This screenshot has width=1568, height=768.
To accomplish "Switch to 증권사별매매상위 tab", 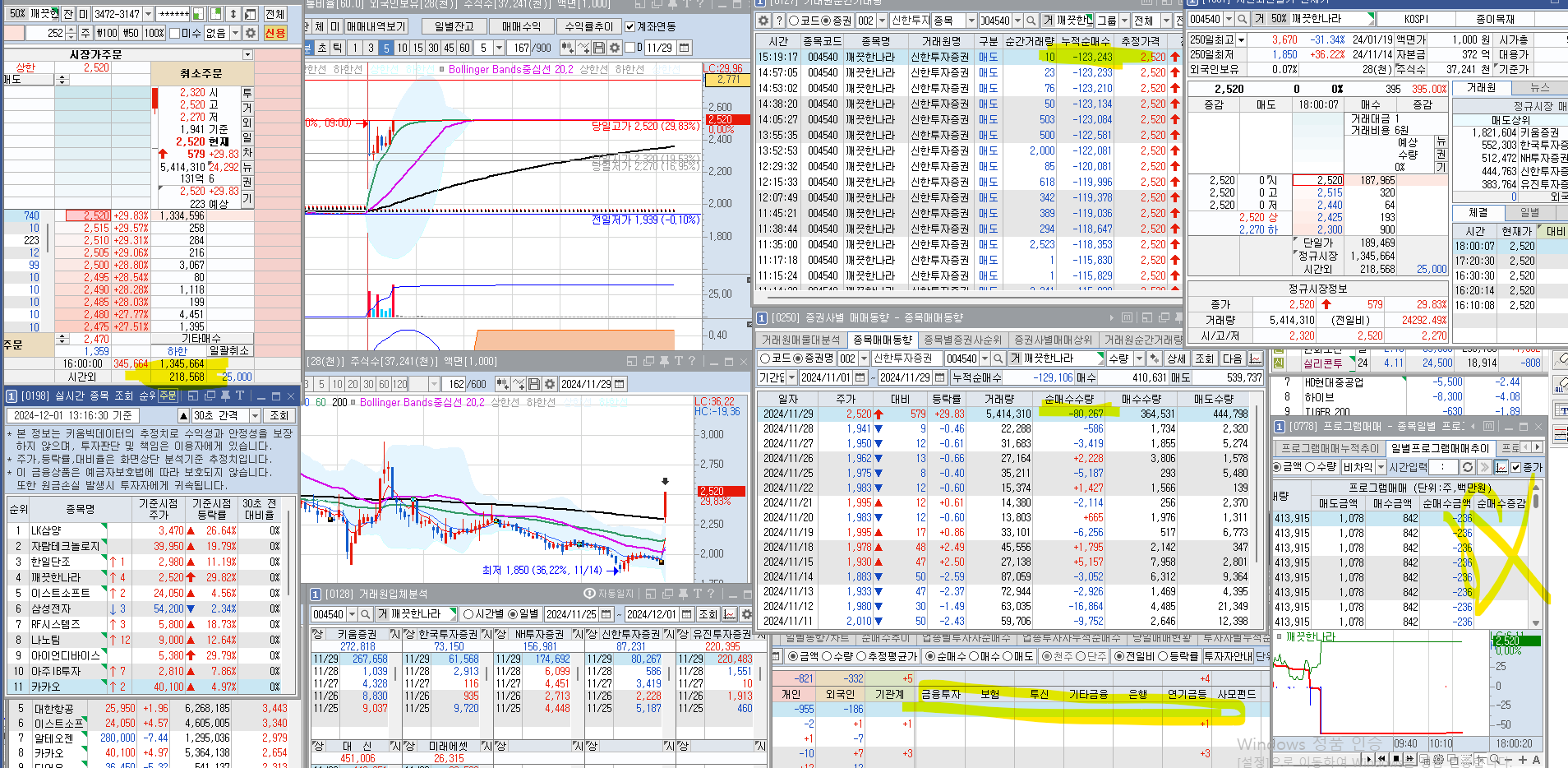I will (x=1053, y=340).
